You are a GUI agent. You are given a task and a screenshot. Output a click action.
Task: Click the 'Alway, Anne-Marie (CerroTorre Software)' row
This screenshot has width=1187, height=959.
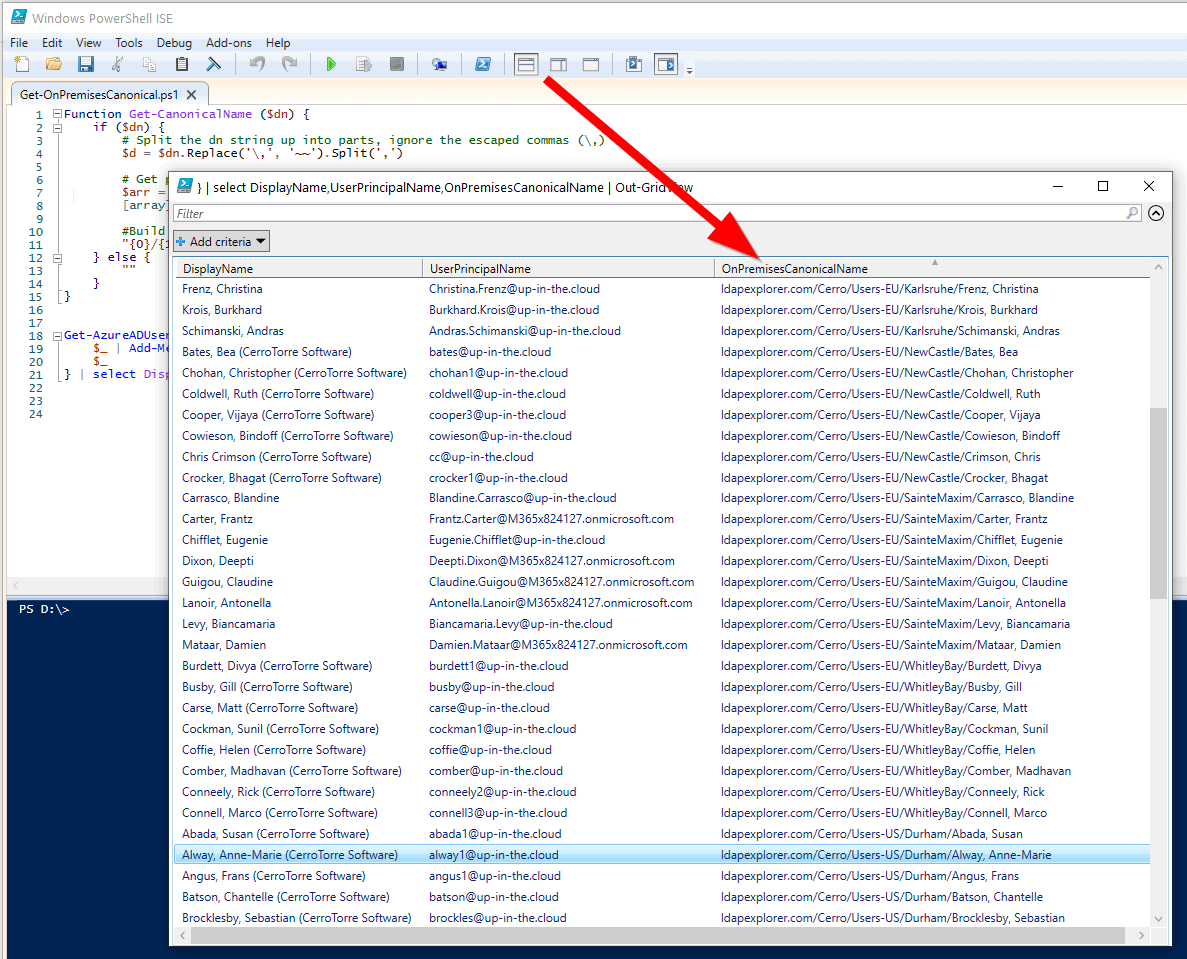click(x=662, y=855)
